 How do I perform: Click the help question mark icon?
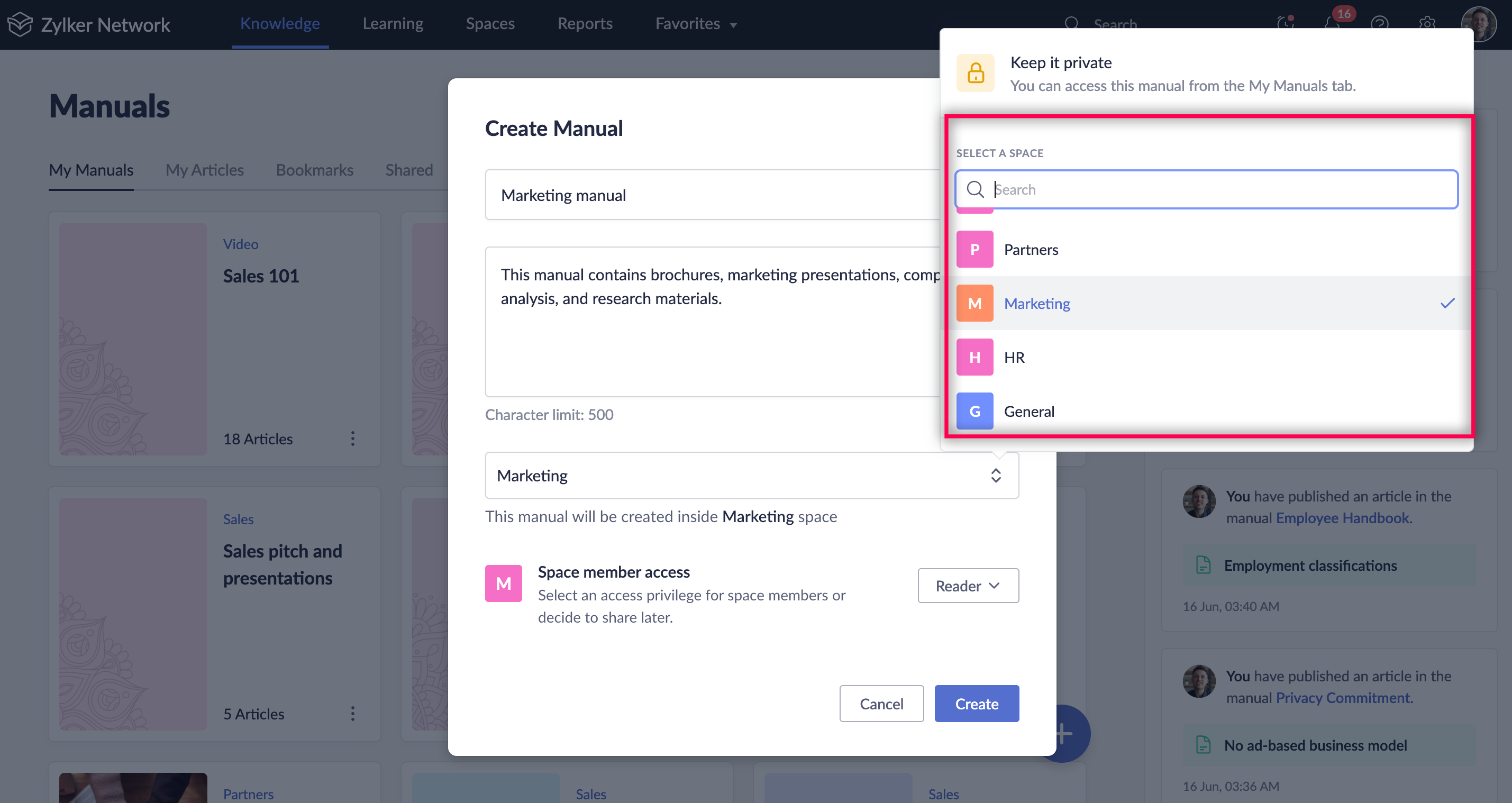tap(1379, 23)
